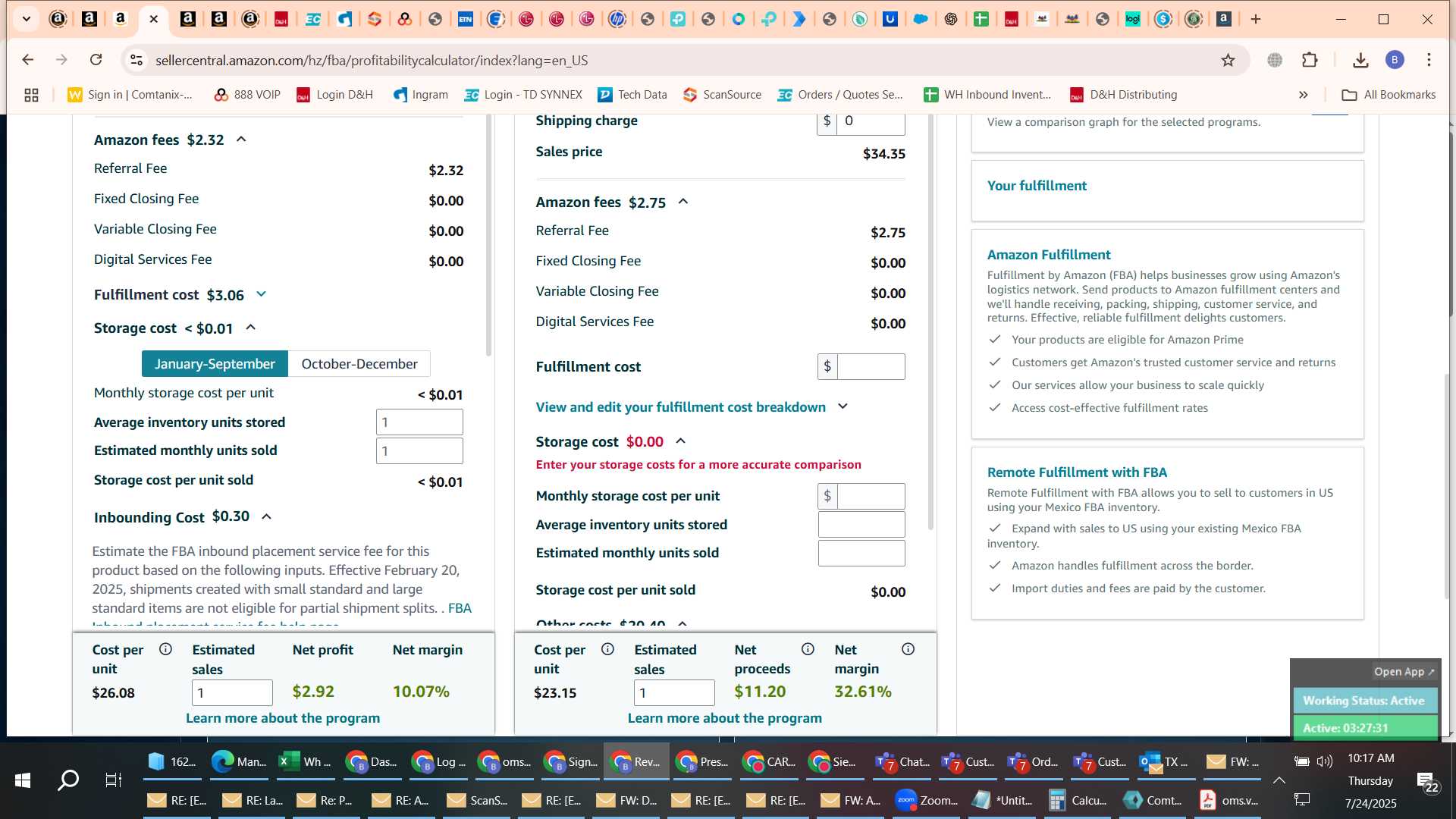1456x819 pixels.
Task: Open the Chrome three-dot menu
Action: pyautogui.click(x=1429, y=60)
